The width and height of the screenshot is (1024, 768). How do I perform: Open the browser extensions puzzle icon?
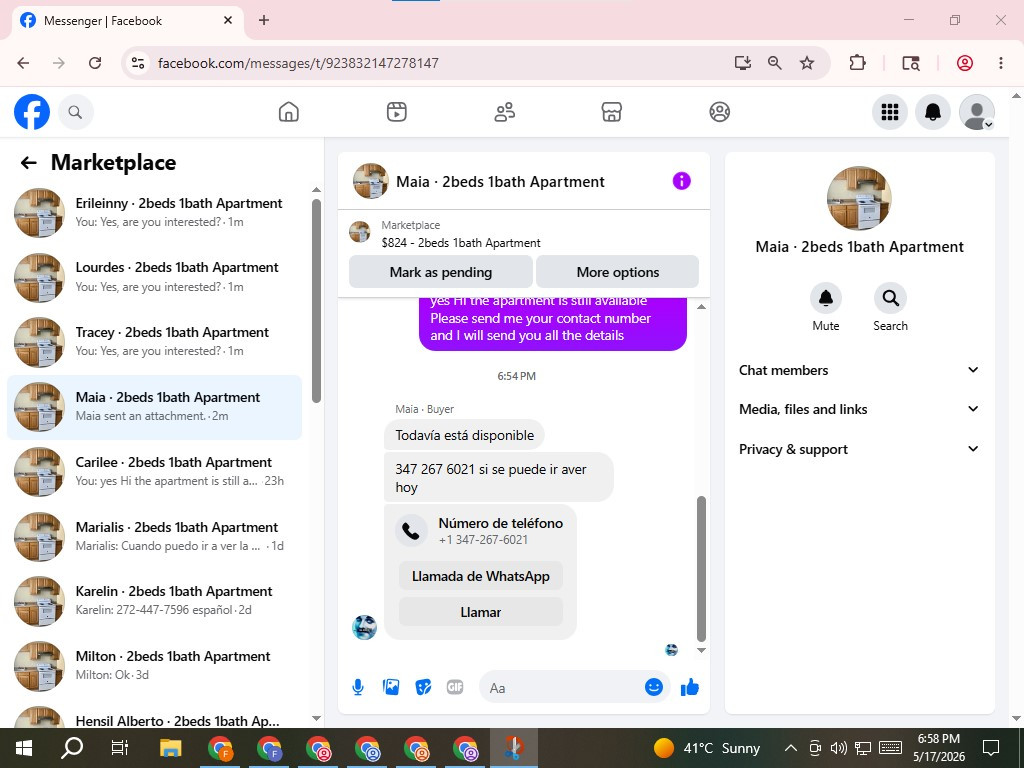pos(857,63)
